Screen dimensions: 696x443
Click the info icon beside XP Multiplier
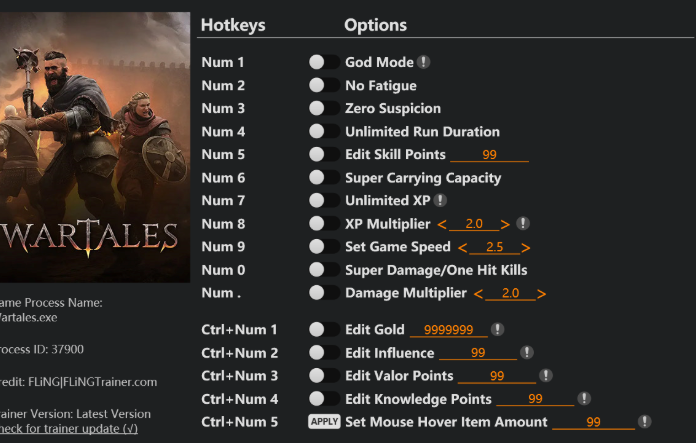coord(523,224)
